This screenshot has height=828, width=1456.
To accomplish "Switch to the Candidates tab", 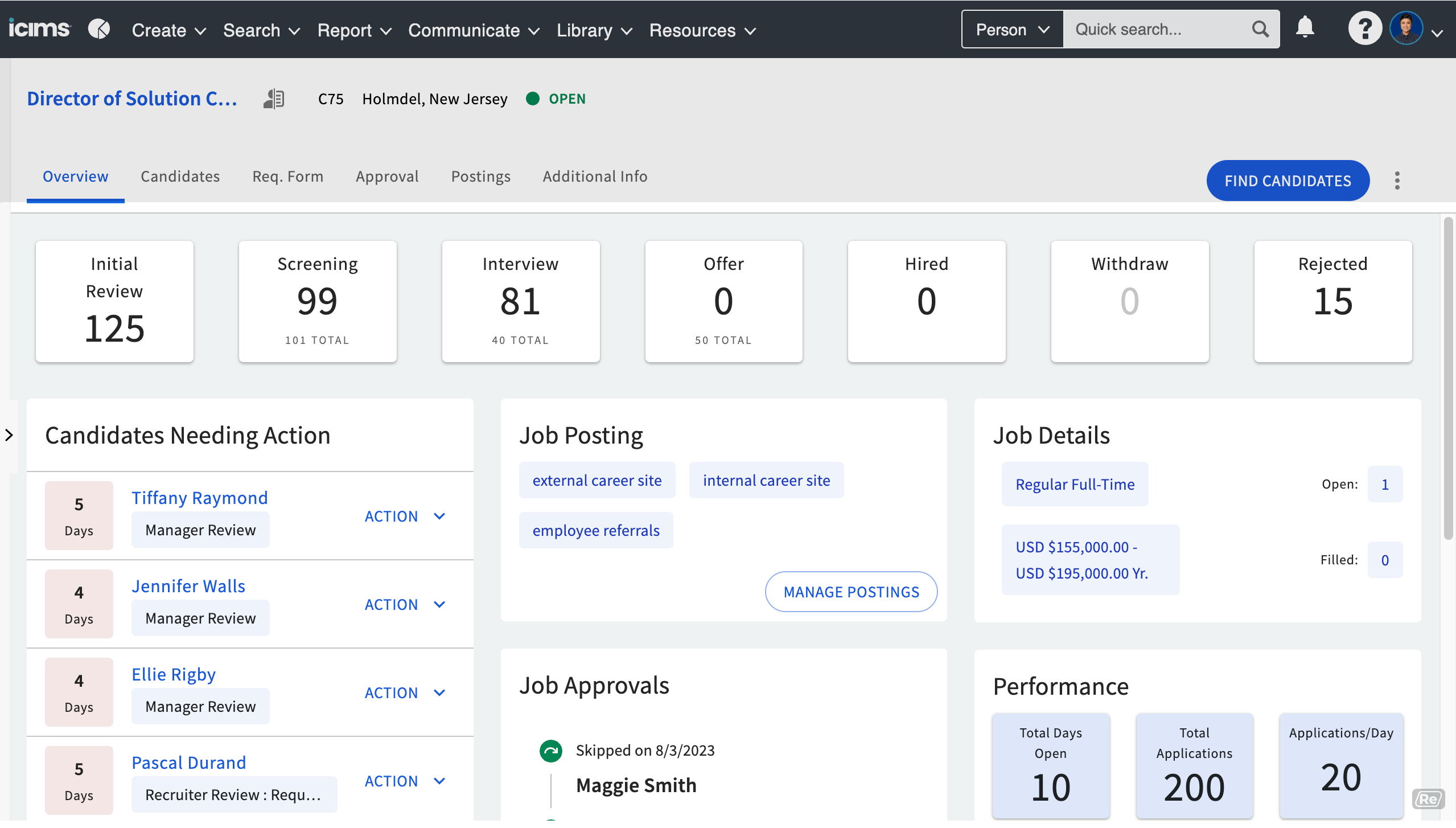I will click(180, 177).
